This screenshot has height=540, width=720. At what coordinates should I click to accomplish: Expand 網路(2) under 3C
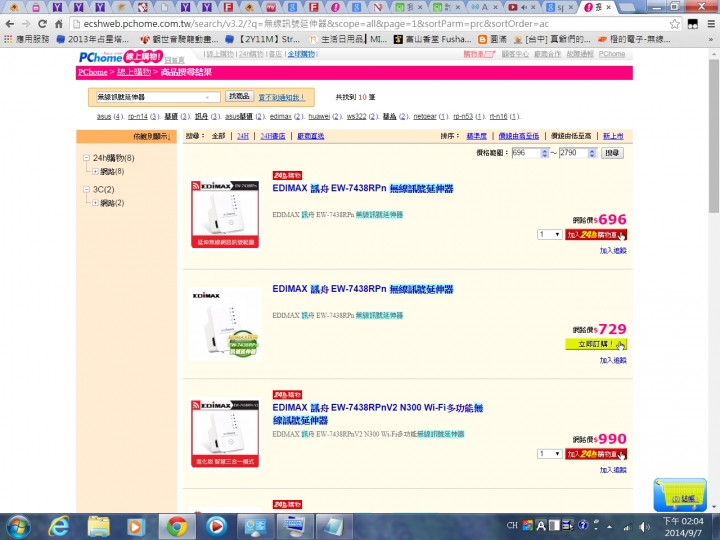coord(95,203)
